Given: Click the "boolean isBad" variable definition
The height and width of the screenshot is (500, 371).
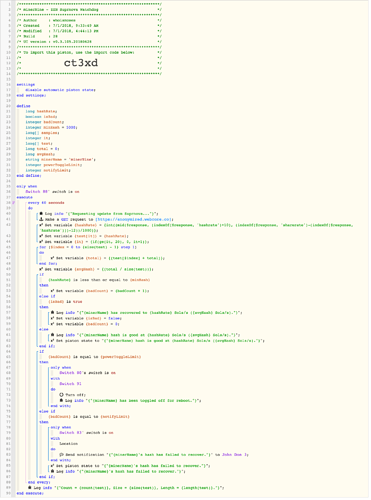Looking at the screenshot, I should point(41,117).
